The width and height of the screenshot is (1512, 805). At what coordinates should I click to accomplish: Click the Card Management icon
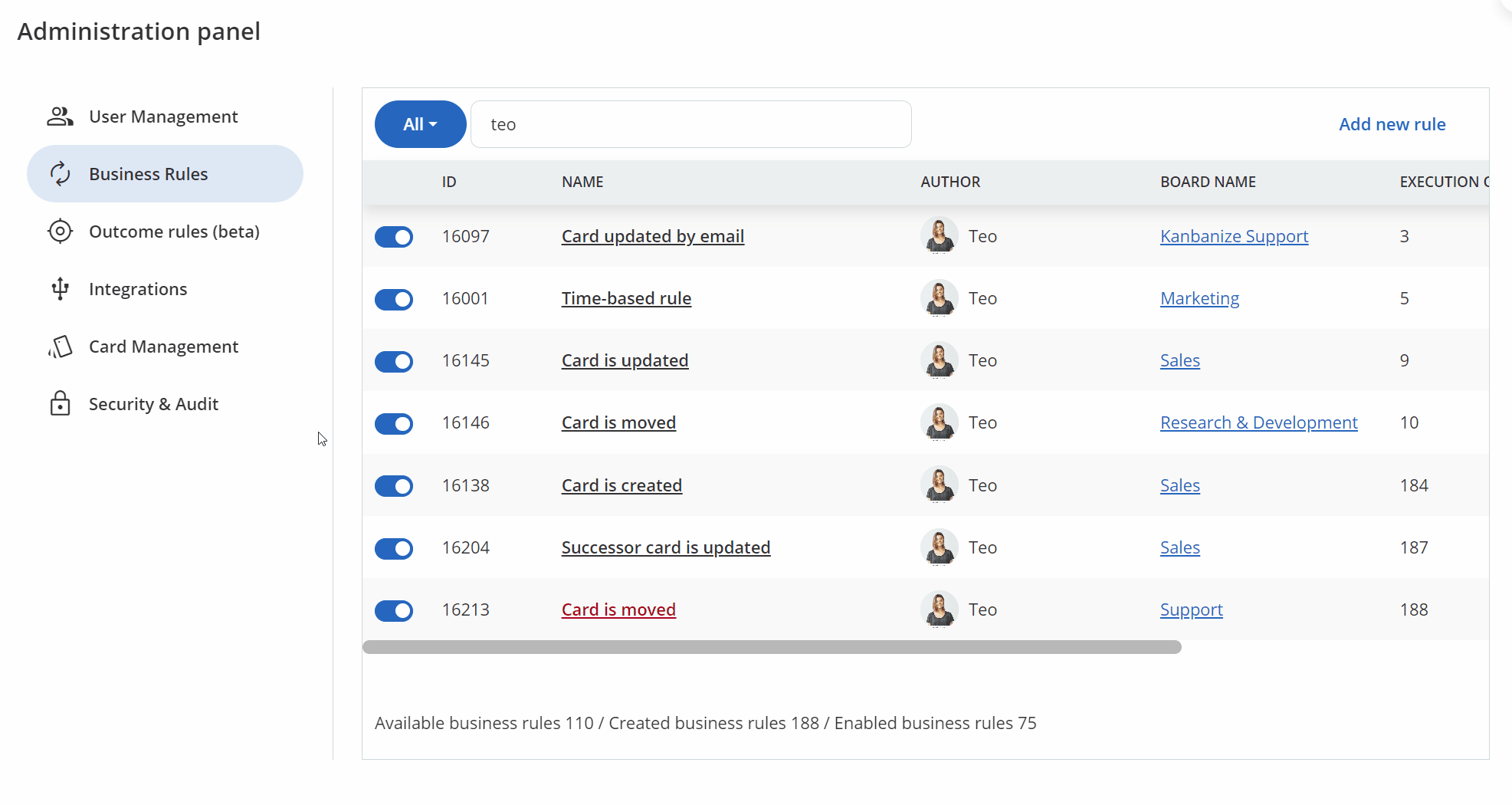point(60,347)
